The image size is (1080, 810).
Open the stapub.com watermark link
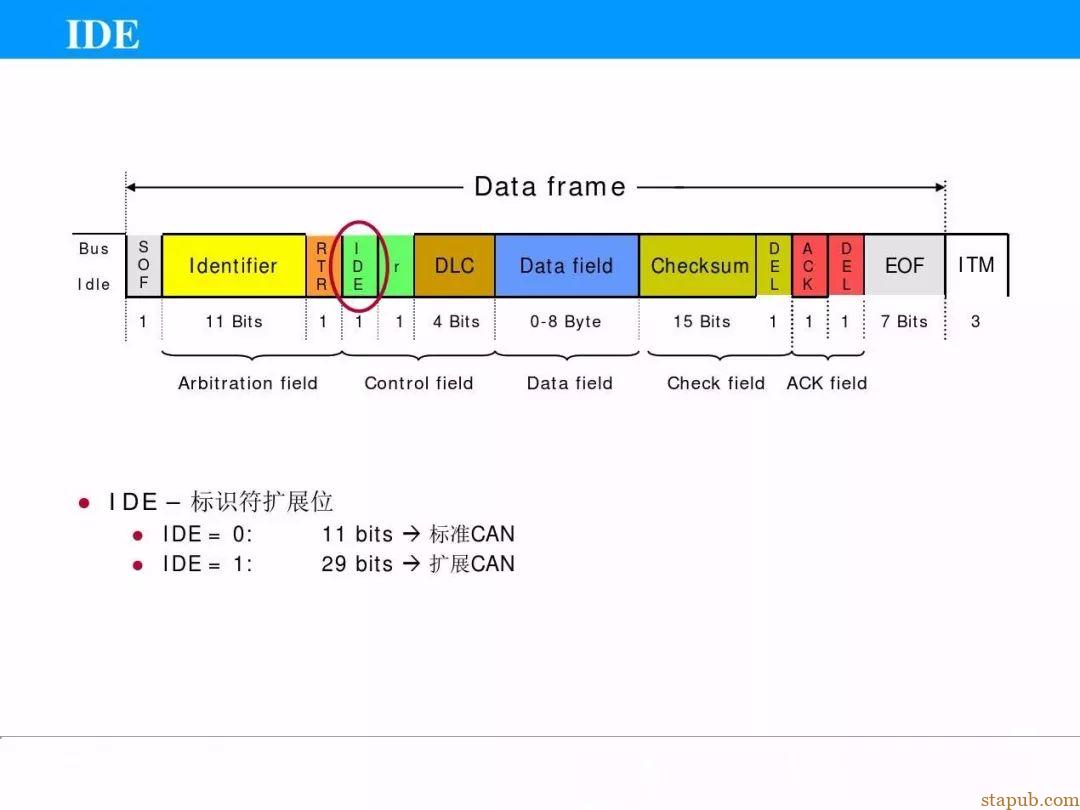(1029, 799)
